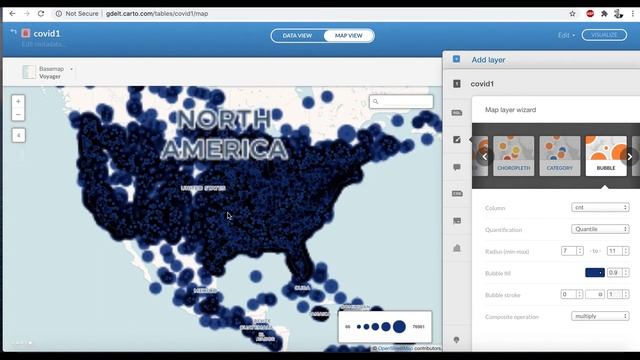Open the Not Secure site info icon

[x=59, y=13]
